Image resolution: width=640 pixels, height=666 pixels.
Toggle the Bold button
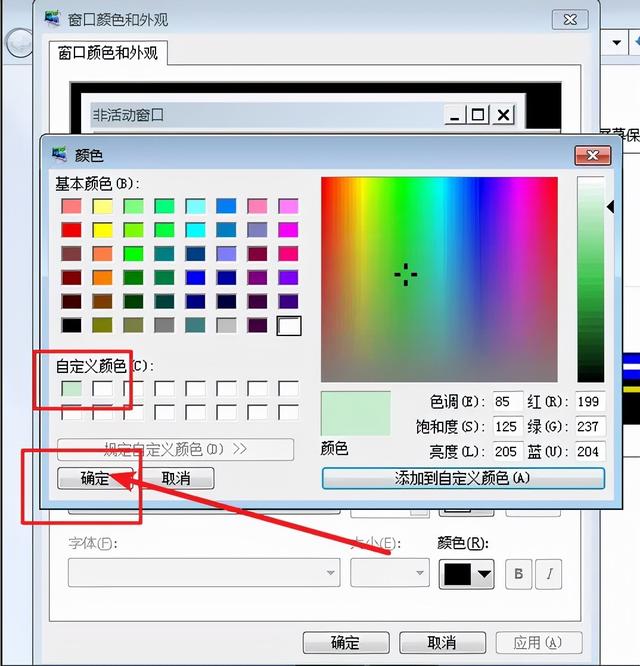(519, 574)
